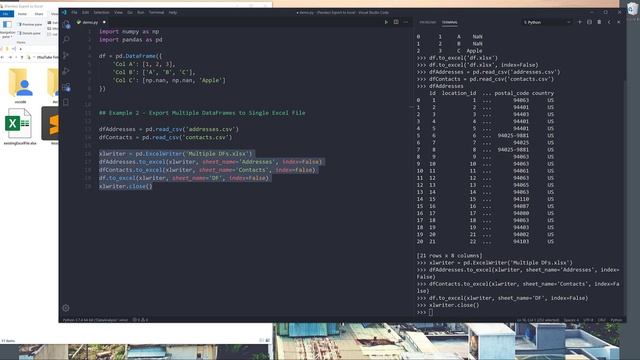Image resolution: width=640 pixels, height=360 pixels.
Task: Click the Sublime Text file icon in File Explorer
Action: pos(51,124)
